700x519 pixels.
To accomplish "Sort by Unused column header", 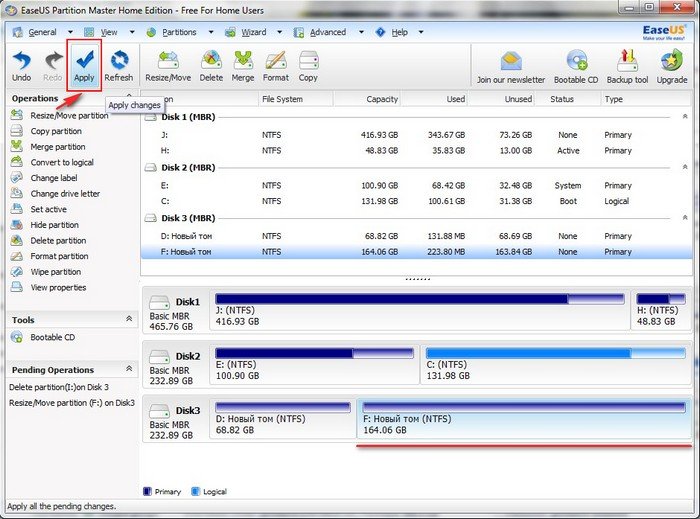I will [501, 99].
